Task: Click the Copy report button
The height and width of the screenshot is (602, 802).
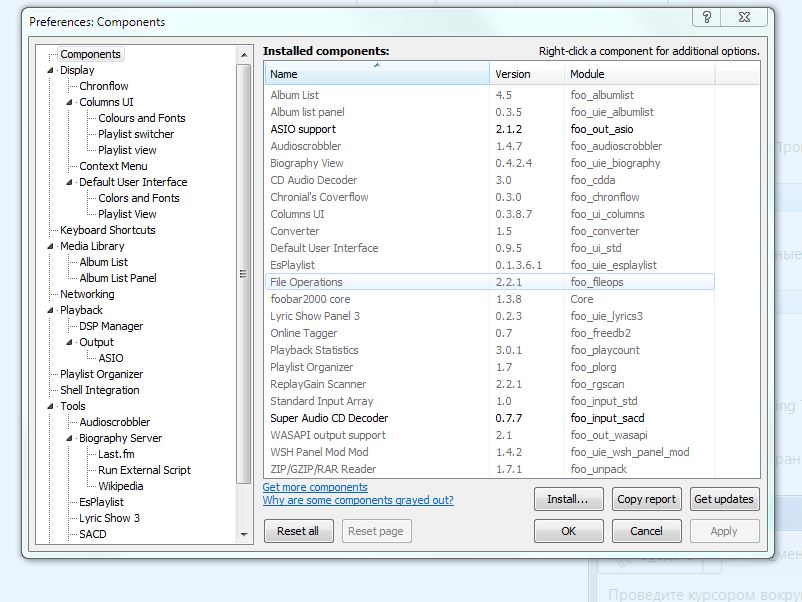Action: coord(646,499)
